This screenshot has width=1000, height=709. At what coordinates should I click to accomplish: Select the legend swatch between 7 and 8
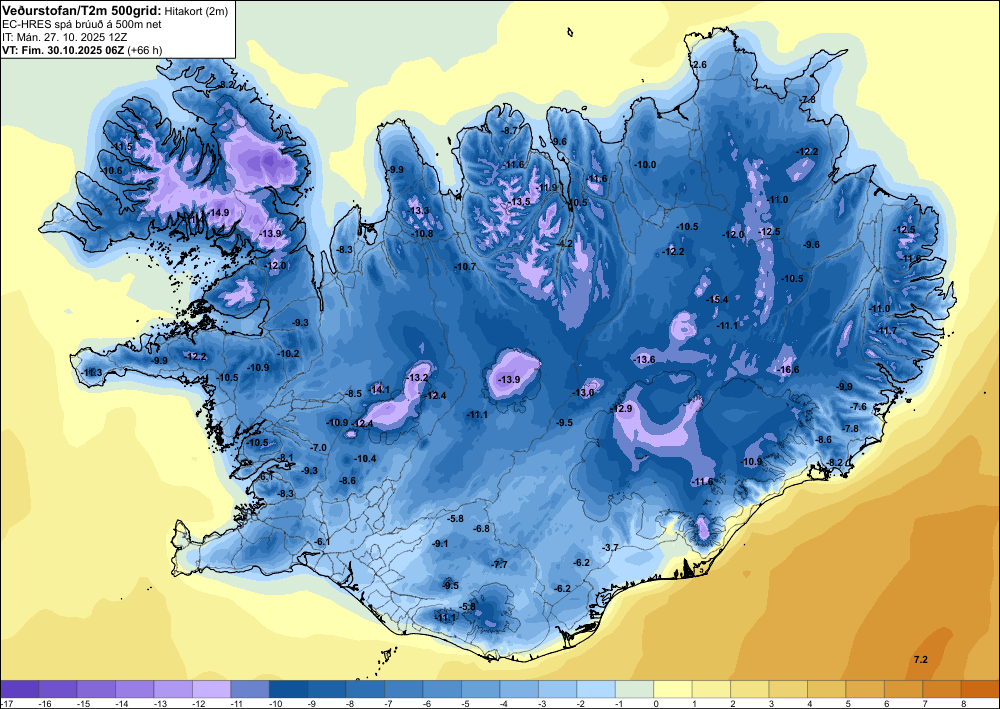tap(942, 689)
